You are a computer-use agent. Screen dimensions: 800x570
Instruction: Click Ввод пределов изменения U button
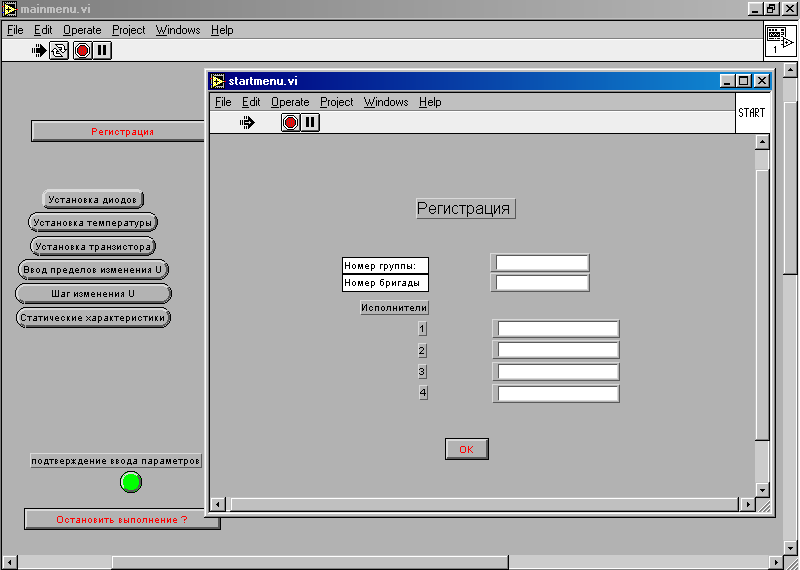[93, 270]
